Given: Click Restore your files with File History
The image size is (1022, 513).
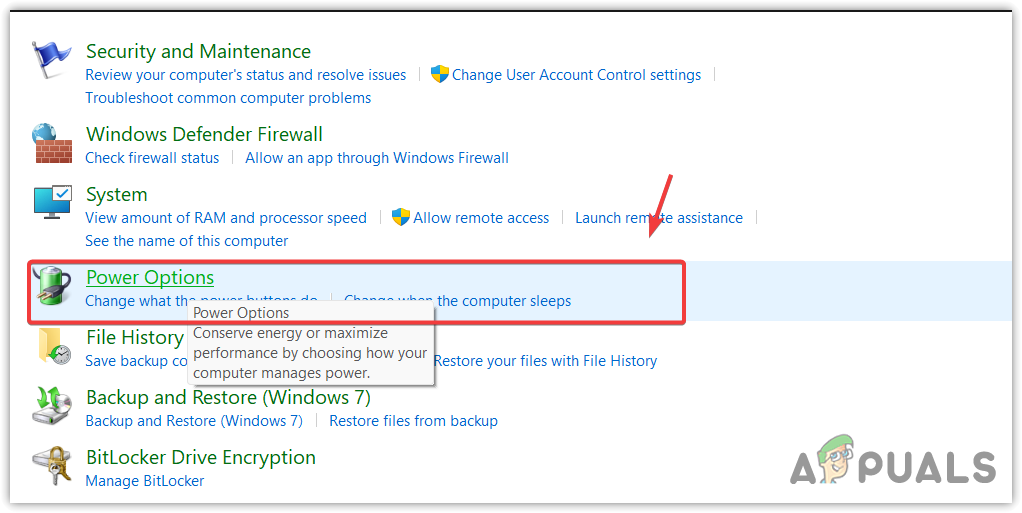Looking at the screenshot, I should click(x=546, y=361).
